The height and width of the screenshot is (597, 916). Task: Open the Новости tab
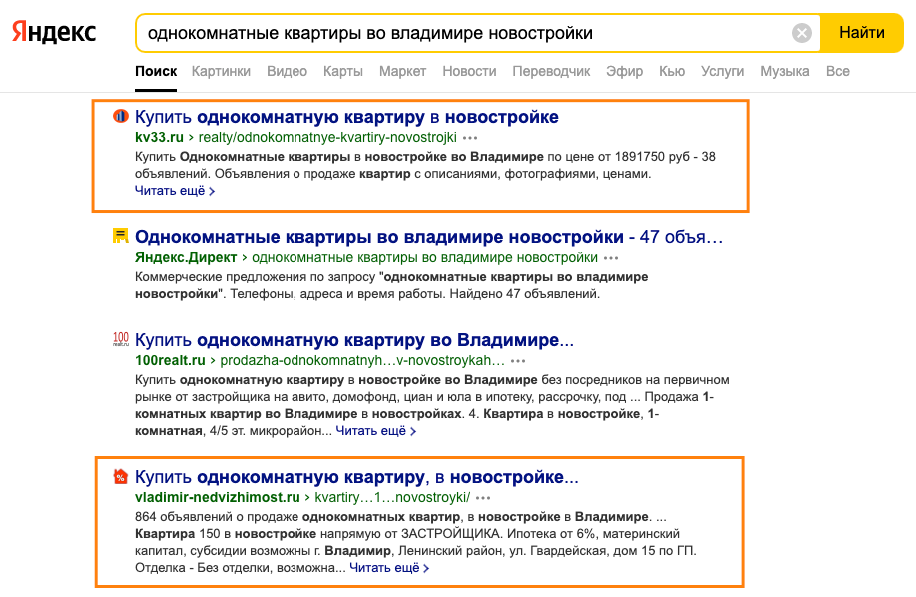tap(467, 71)
